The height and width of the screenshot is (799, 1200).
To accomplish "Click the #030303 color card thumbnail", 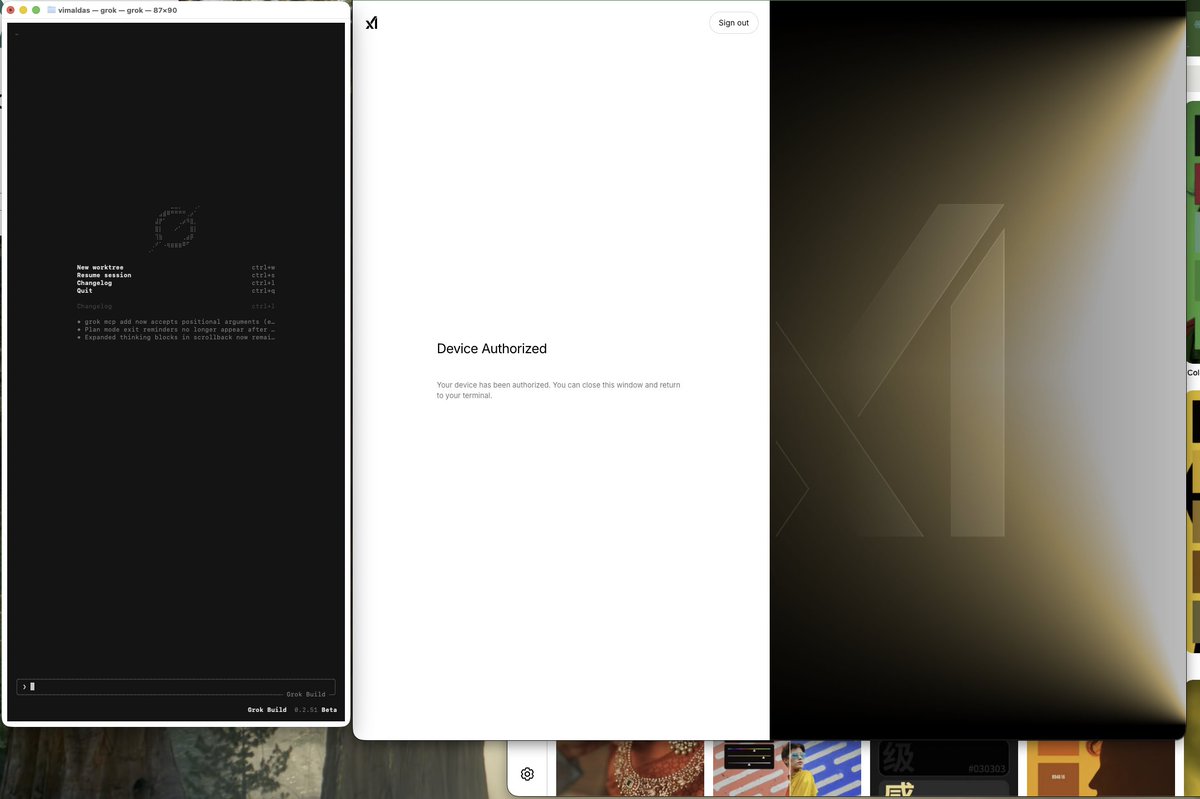I will [x=944, y=768].
